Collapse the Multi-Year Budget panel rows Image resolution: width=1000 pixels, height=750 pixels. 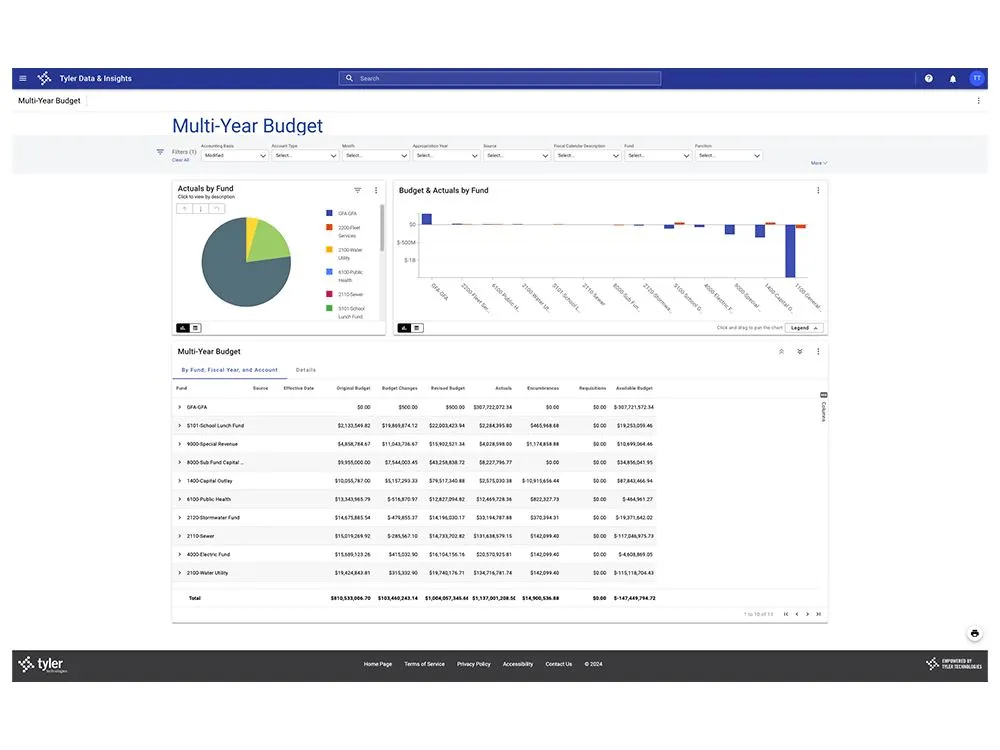(782, 351)
